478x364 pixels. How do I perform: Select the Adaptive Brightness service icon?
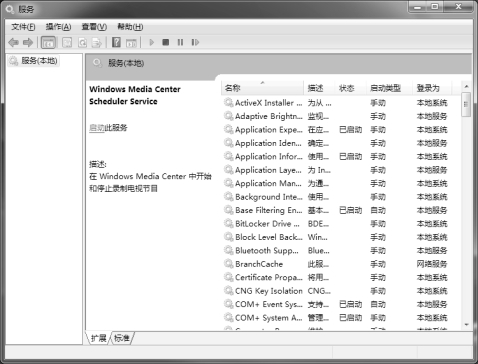click(228, 116)
